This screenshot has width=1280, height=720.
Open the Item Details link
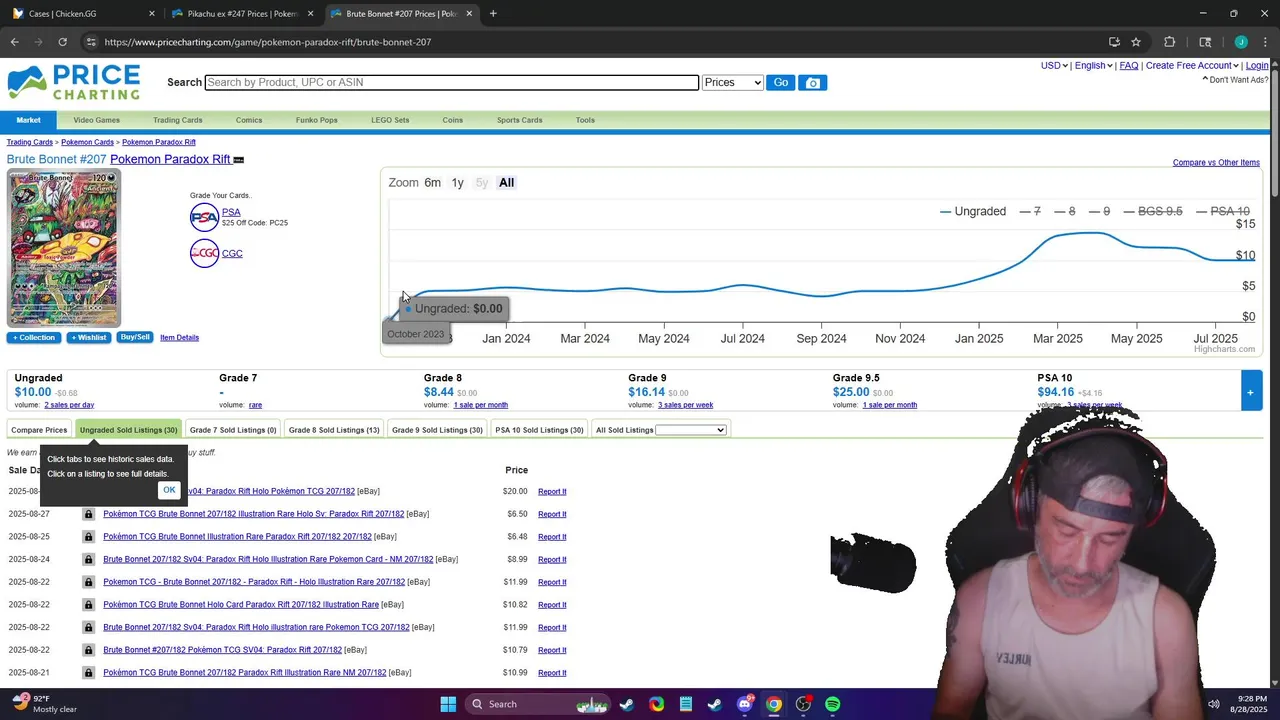coord(179,338)
